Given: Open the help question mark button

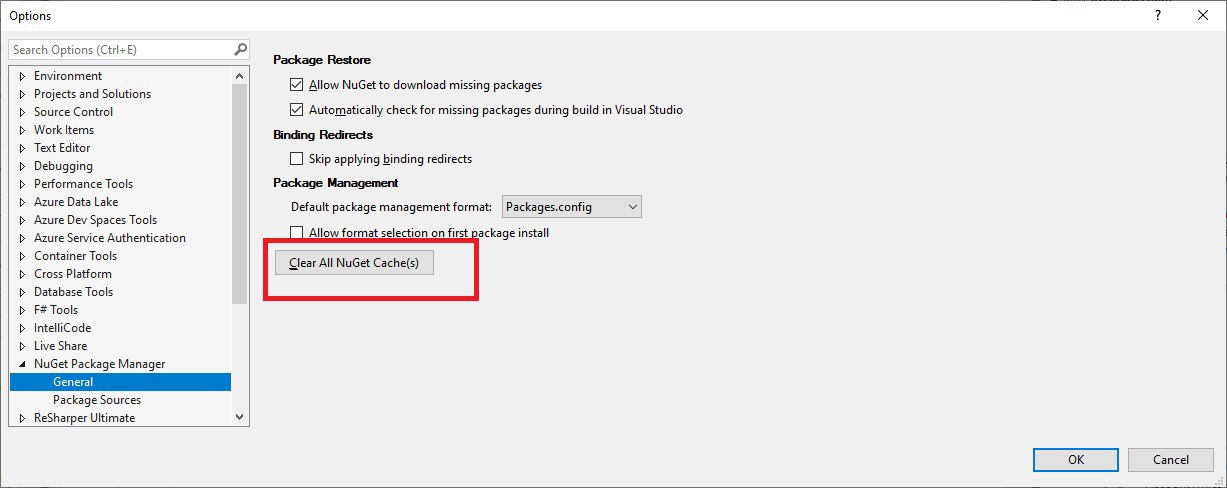Looking at the screenshot, I should [x=1157, y=15].
